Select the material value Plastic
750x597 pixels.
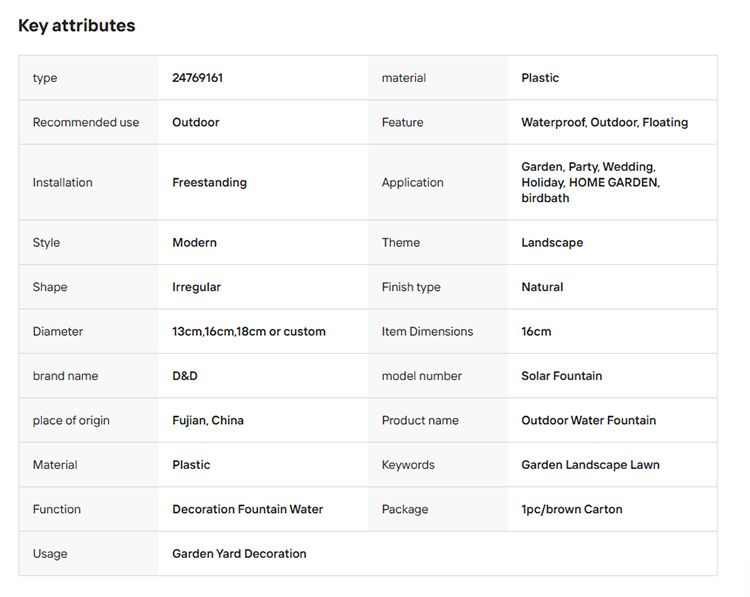540,78
